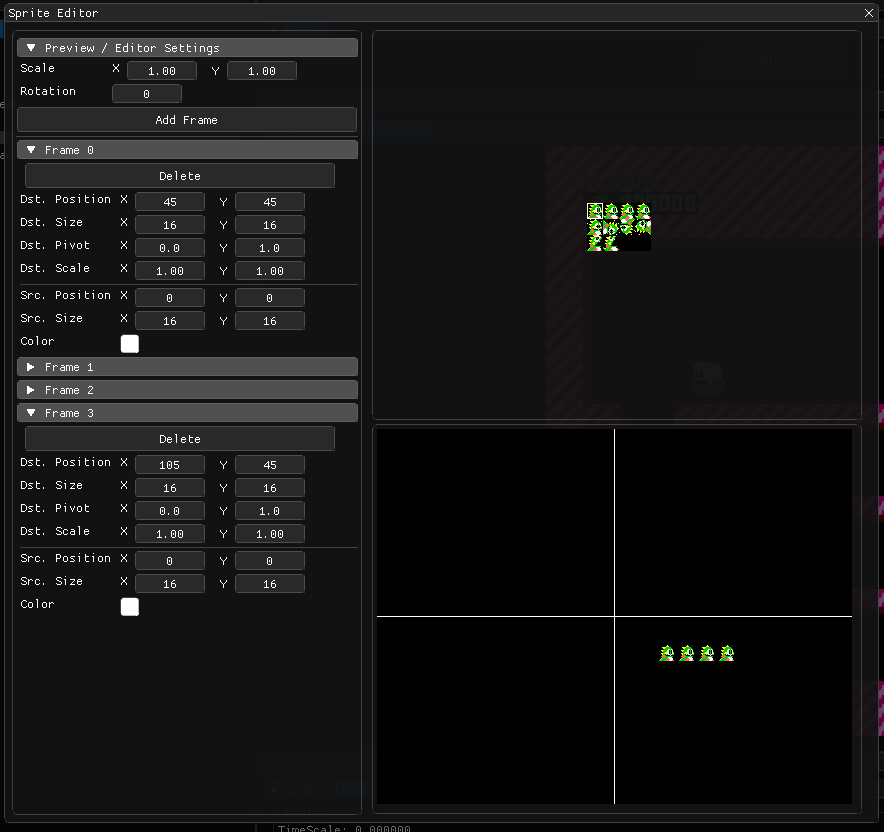Image resolution: width=884 pixels, height=832 pixels.
Task: Click the Add Frame button
Action: [x=187, y=120]
